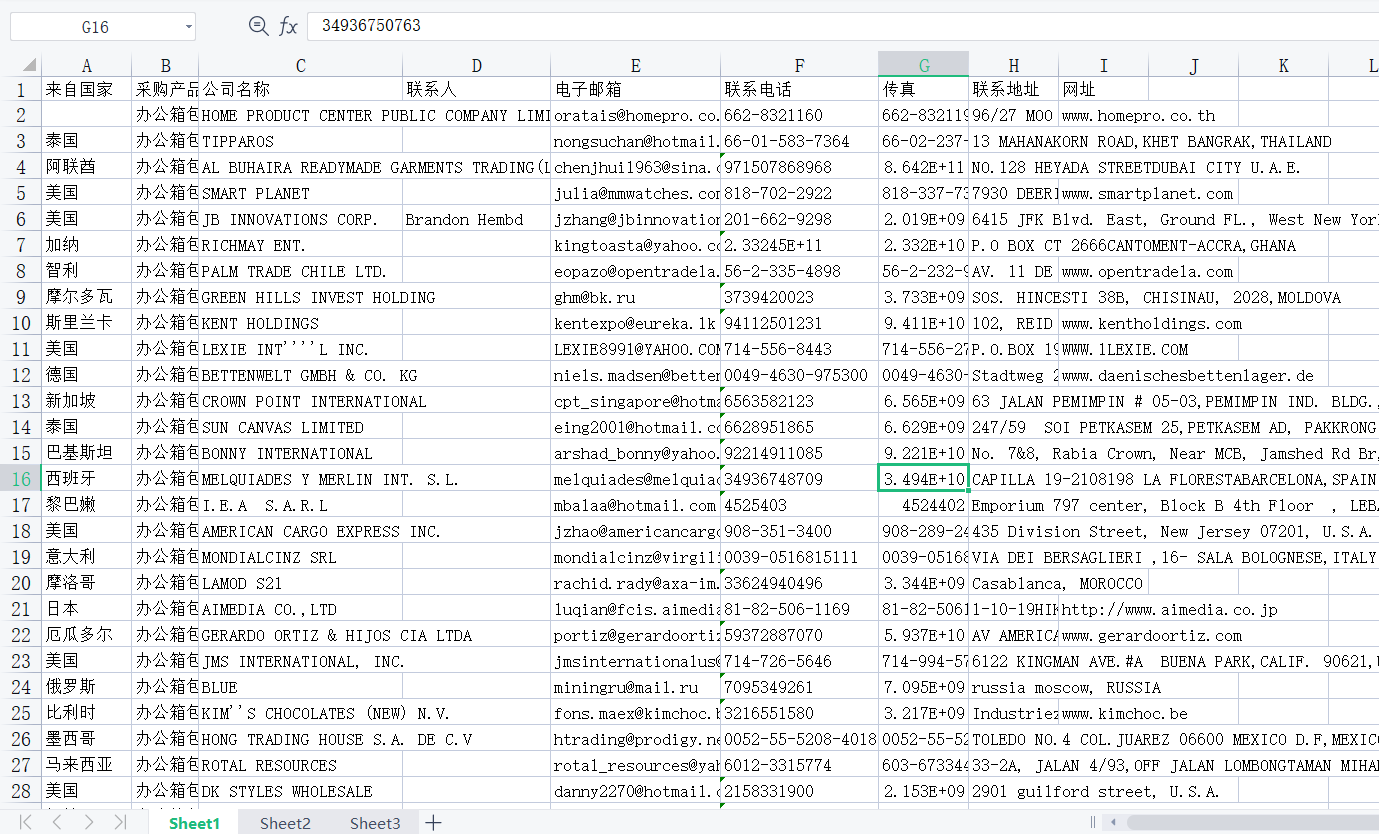Click the www.gerardoortiz.com website cell
This screenshot has width=1379, height=834.
coord(1151,635)
